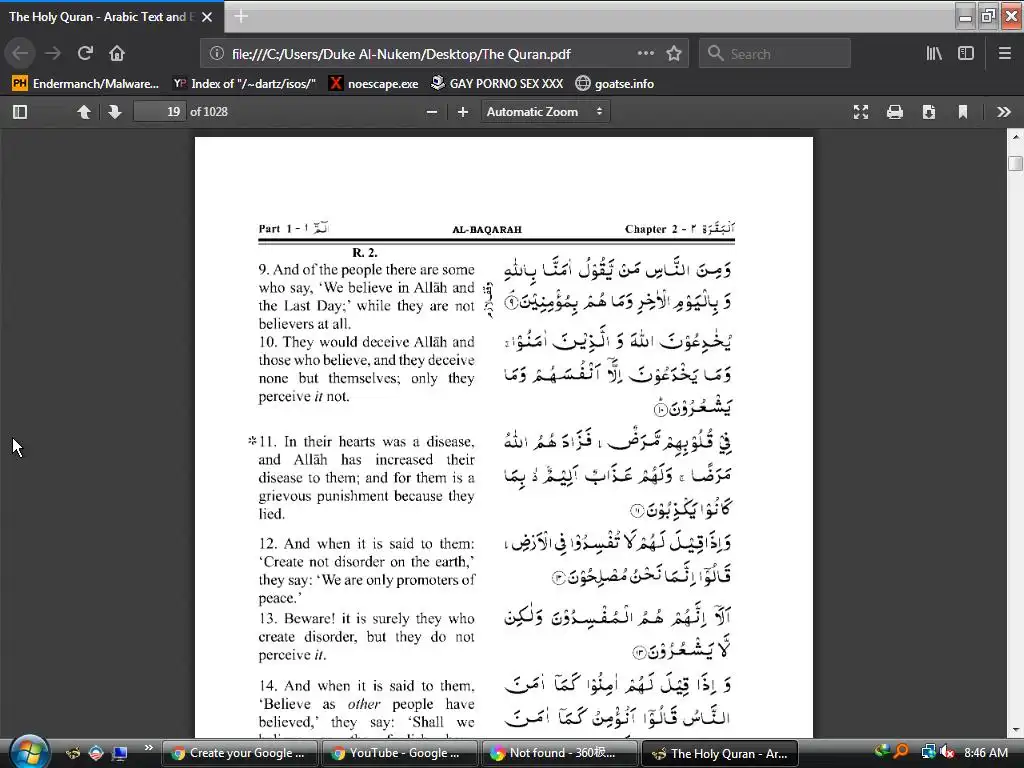This screenshot has height=768, width=1024.
Task: Click 'Part 1' in page header
Action: [275, 229]
